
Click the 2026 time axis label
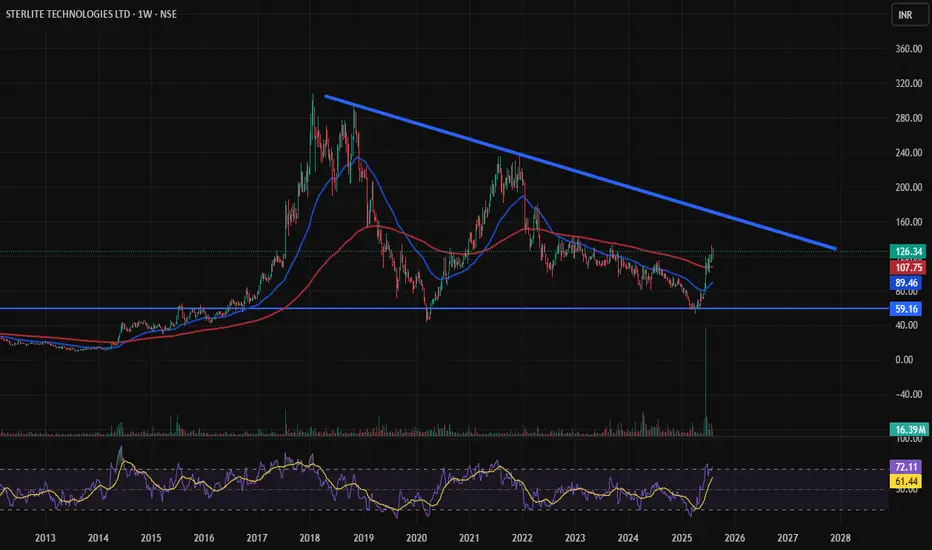pos(735,538)
